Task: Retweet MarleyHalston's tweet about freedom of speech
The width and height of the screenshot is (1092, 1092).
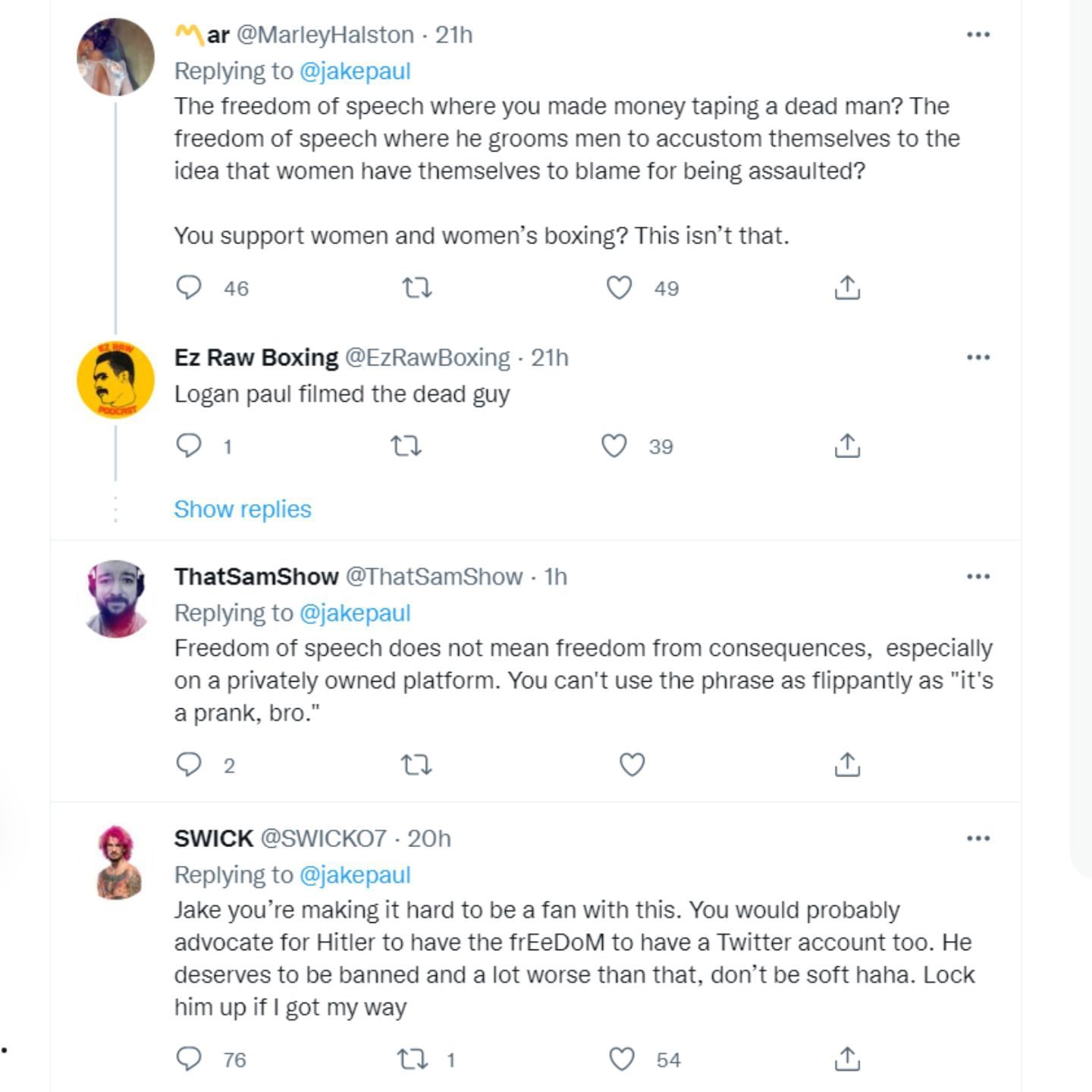Action: (x=416, y=288)
